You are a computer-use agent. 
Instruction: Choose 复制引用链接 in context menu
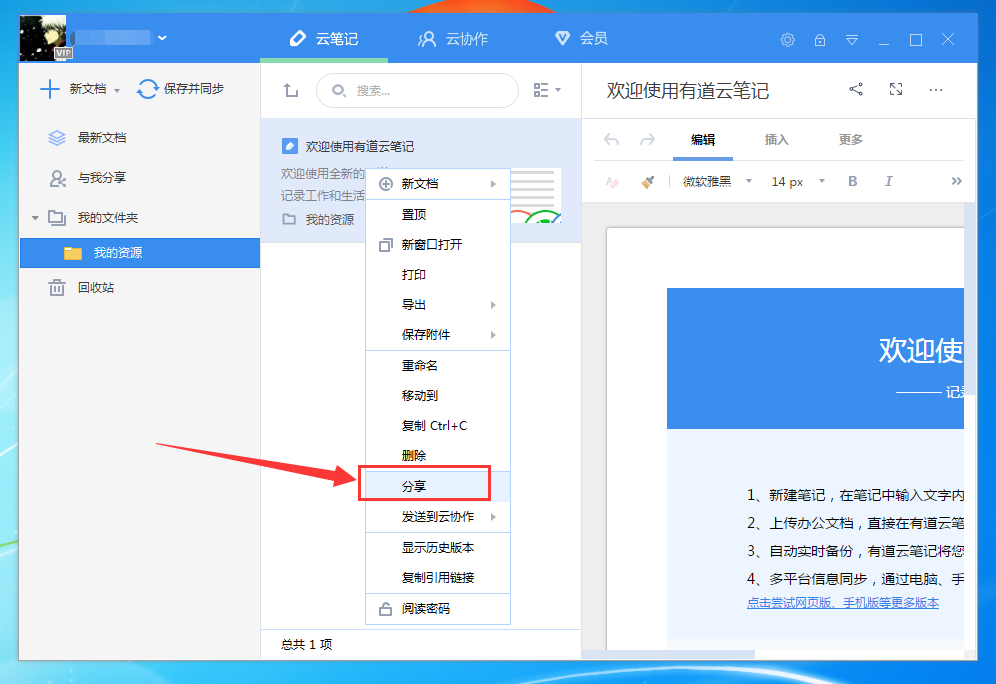438,578
